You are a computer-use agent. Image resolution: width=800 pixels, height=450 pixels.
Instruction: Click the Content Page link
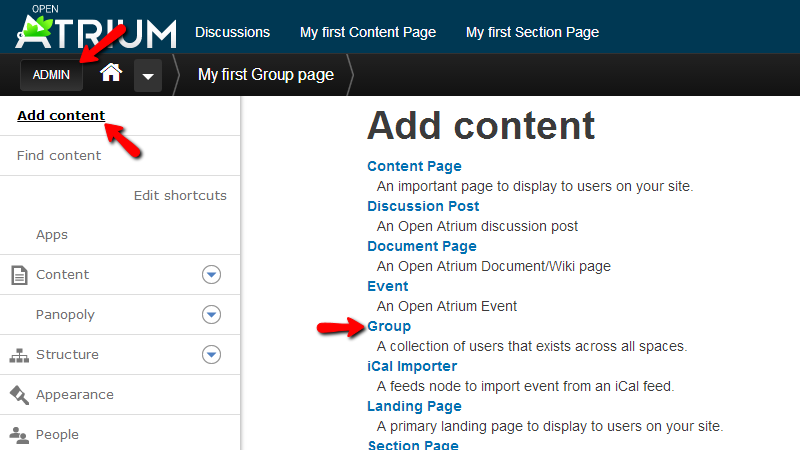(414, 166)
